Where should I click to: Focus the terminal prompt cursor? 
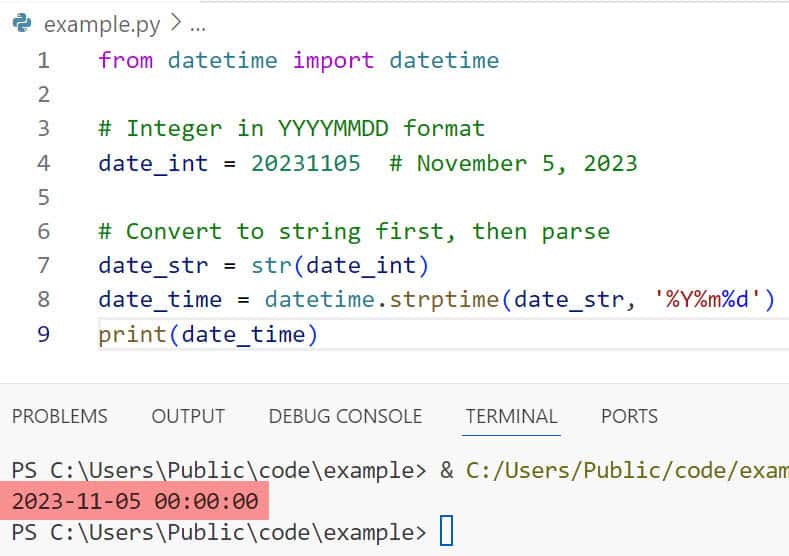[x=446, y=530]
